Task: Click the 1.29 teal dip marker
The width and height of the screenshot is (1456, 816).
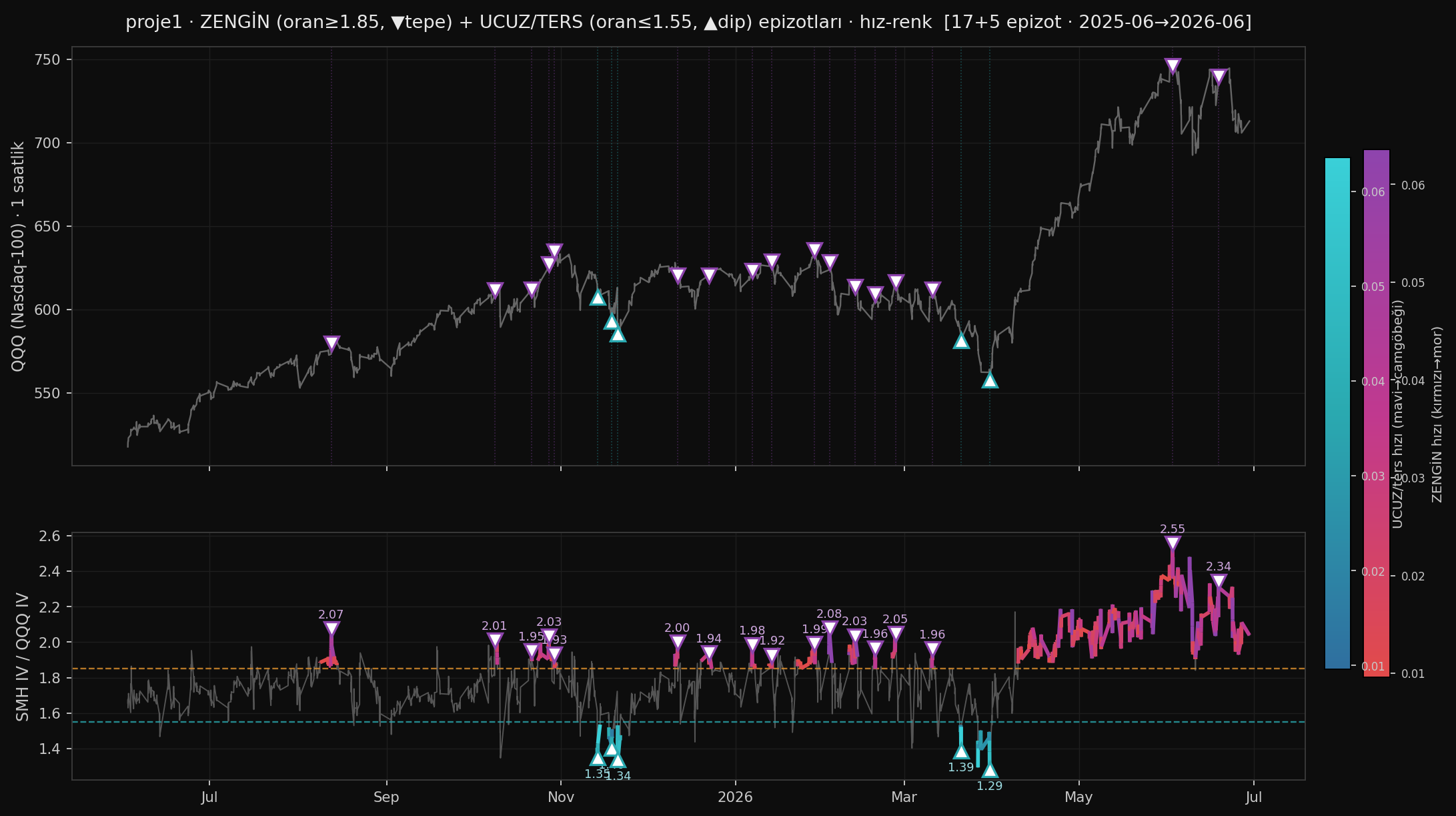Action: pyautogui.click(x=990, y=771)
